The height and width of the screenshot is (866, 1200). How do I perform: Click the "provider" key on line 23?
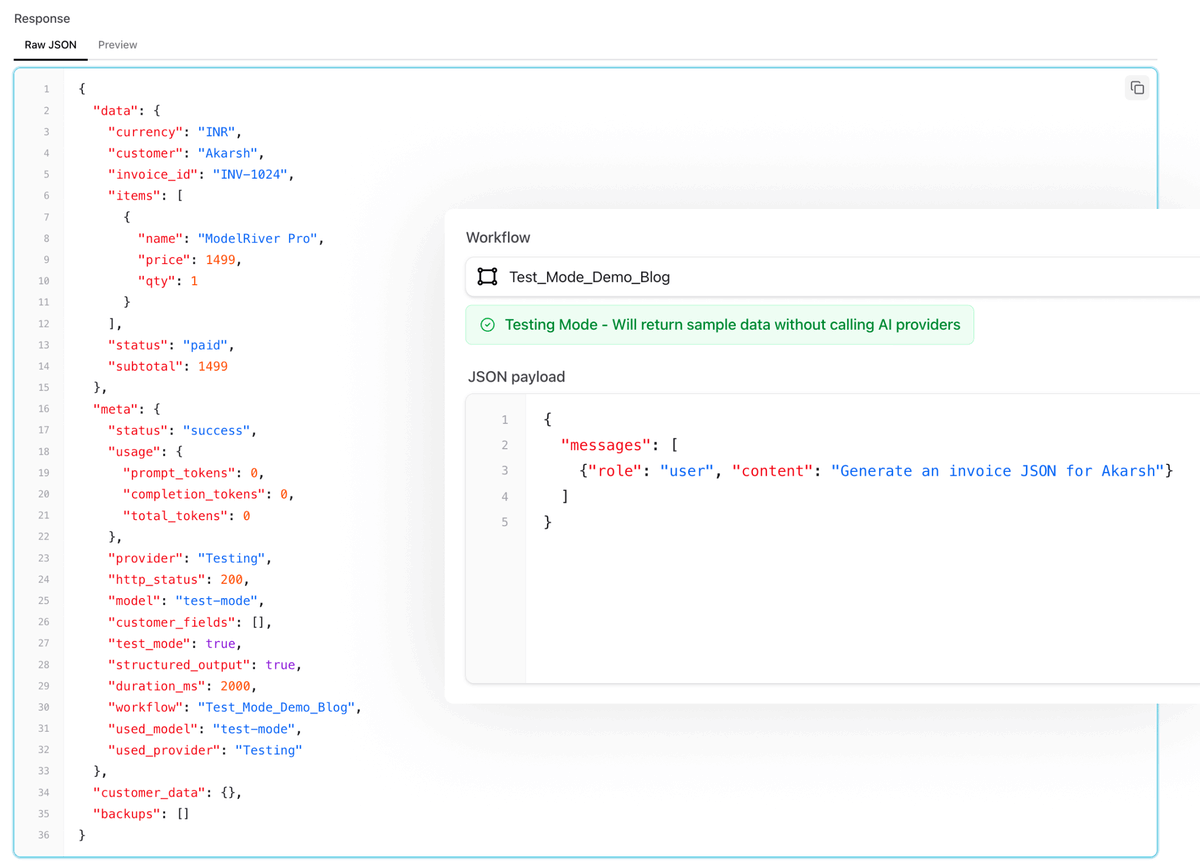point(145,558)
